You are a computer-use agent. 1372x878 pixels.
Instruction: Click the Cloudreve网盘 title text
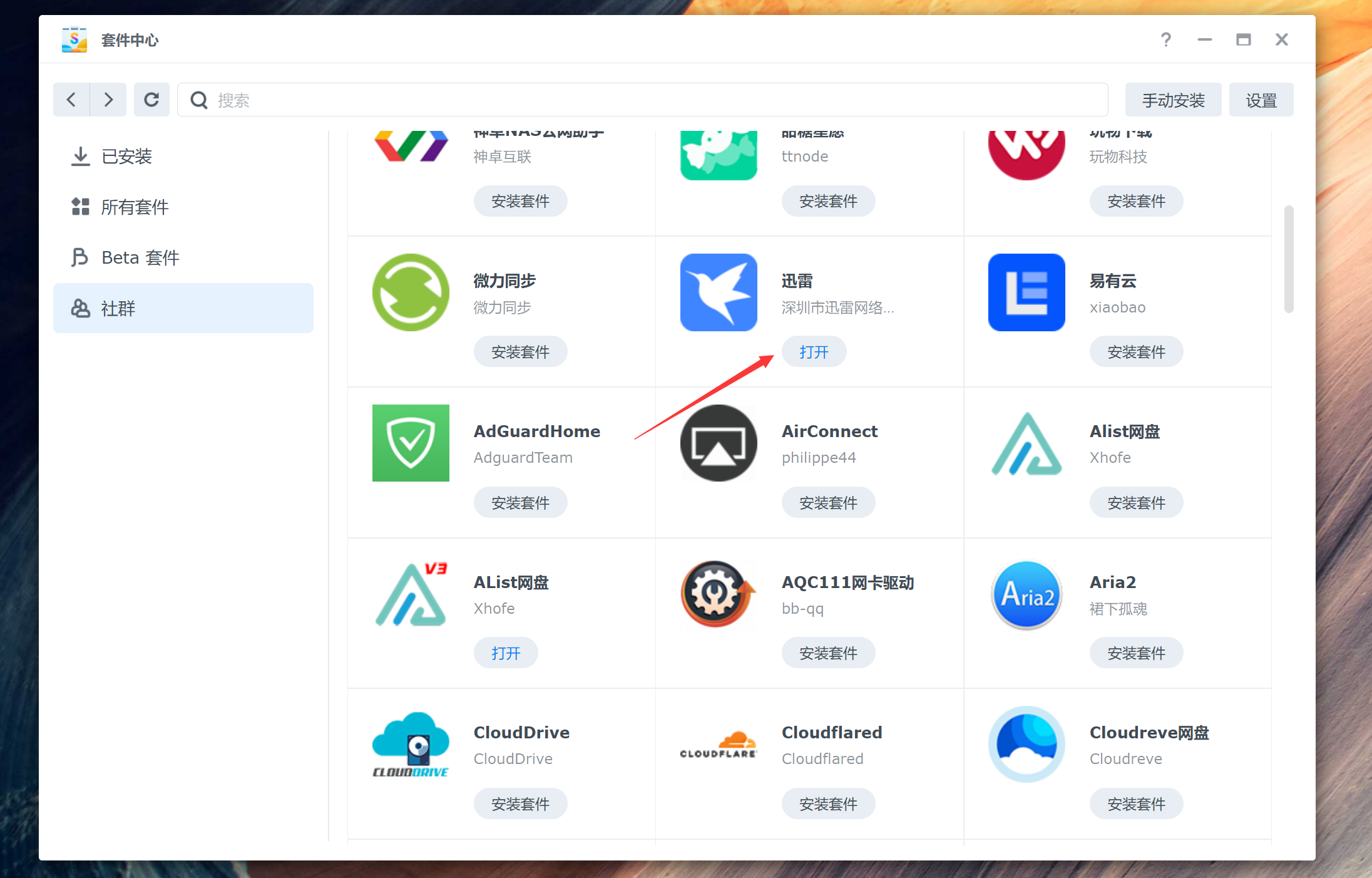[x=1149, y=733]
